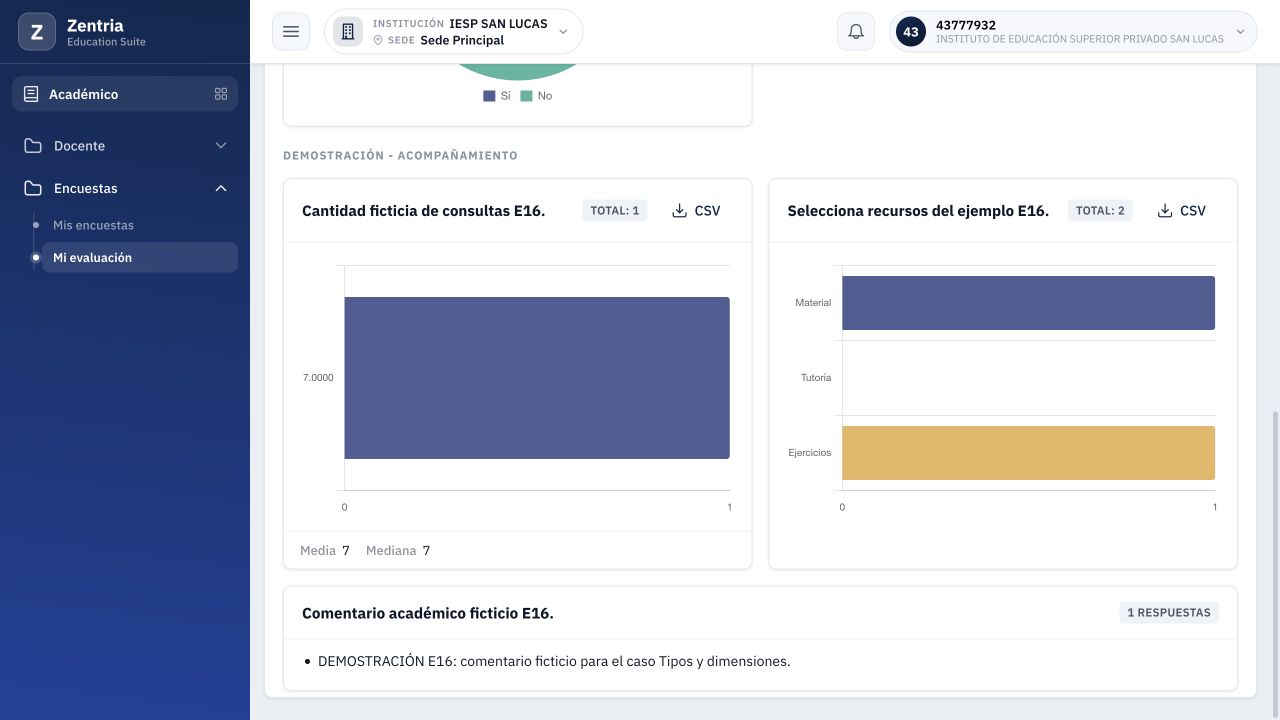Viewport: 1280px width, 720px height.
Task: Click the institution building icon
Action: point(348,32)
